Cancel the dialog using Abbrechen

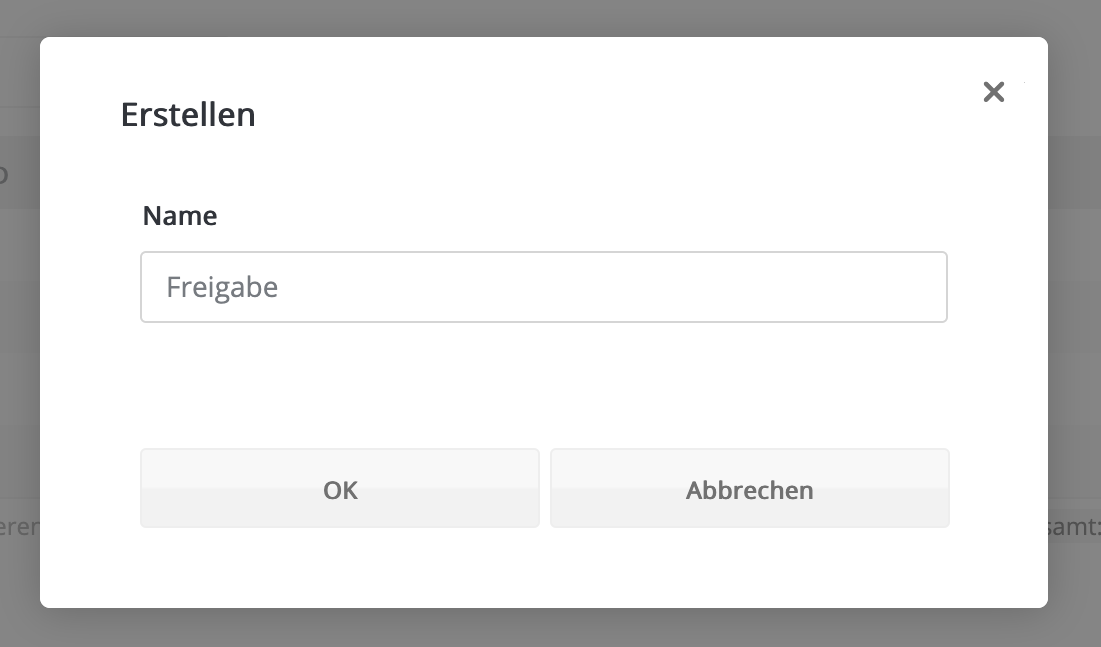(x=749, y=489)
